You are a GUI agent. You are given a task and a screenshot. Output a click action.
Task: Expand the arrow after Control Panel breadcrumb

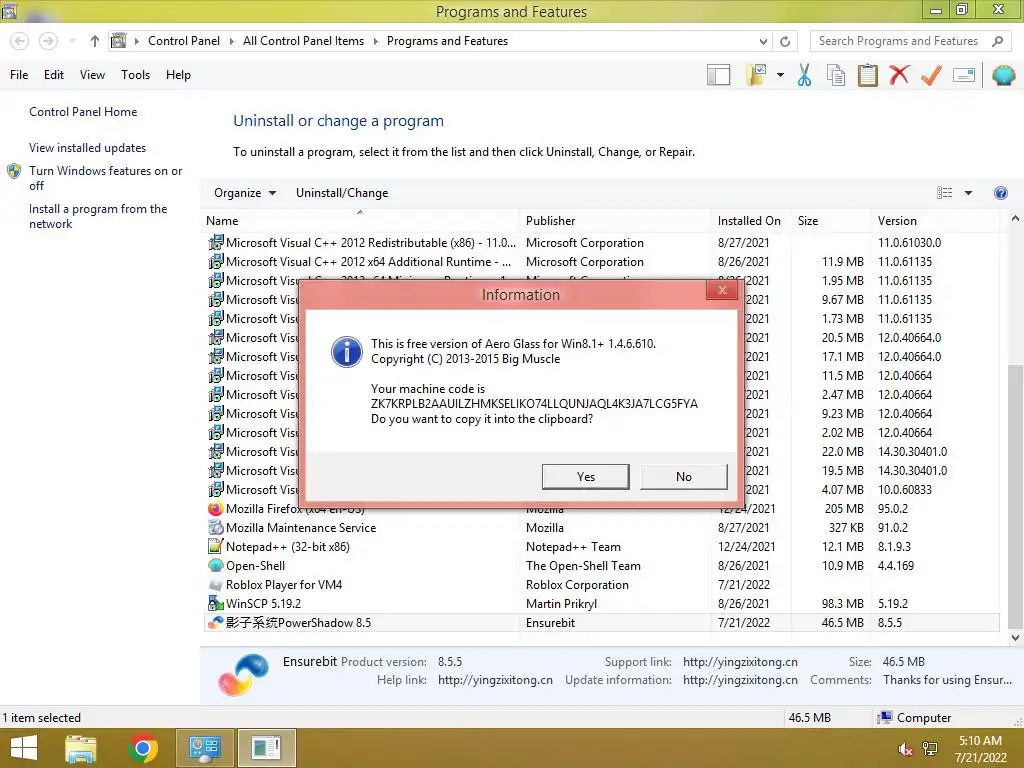point(231,41)
